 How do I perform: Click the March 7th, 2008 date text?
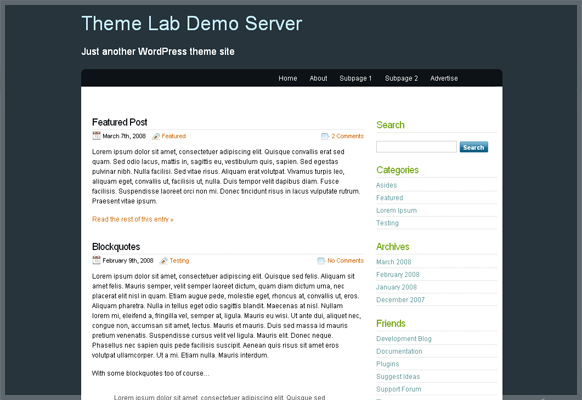click(124, 136)
